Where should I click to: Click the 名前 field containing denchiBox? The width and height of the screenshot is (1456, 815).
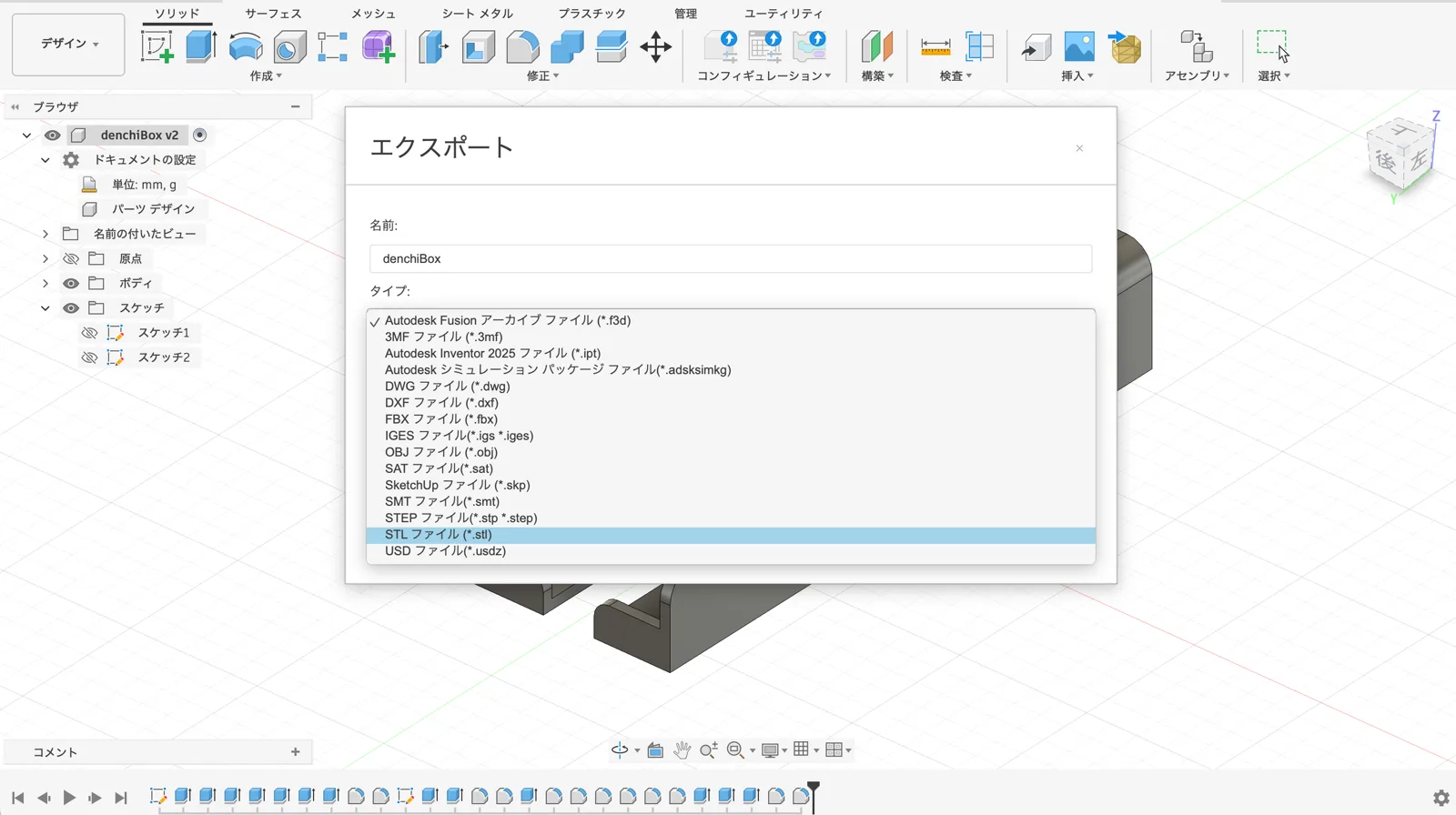click(x=731, y=259)
